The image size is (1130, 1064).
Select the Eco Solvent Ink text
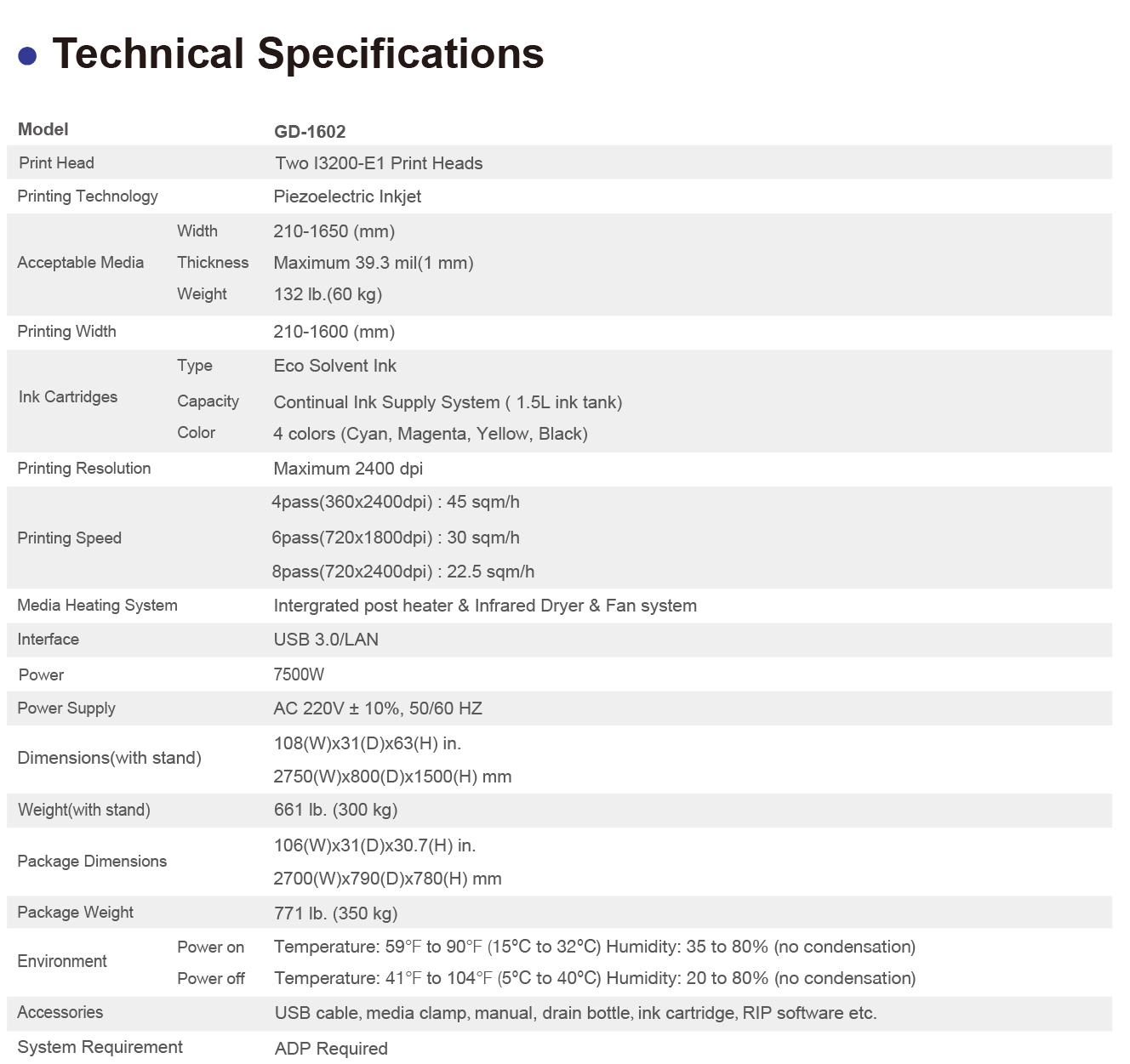pos(334,366)
